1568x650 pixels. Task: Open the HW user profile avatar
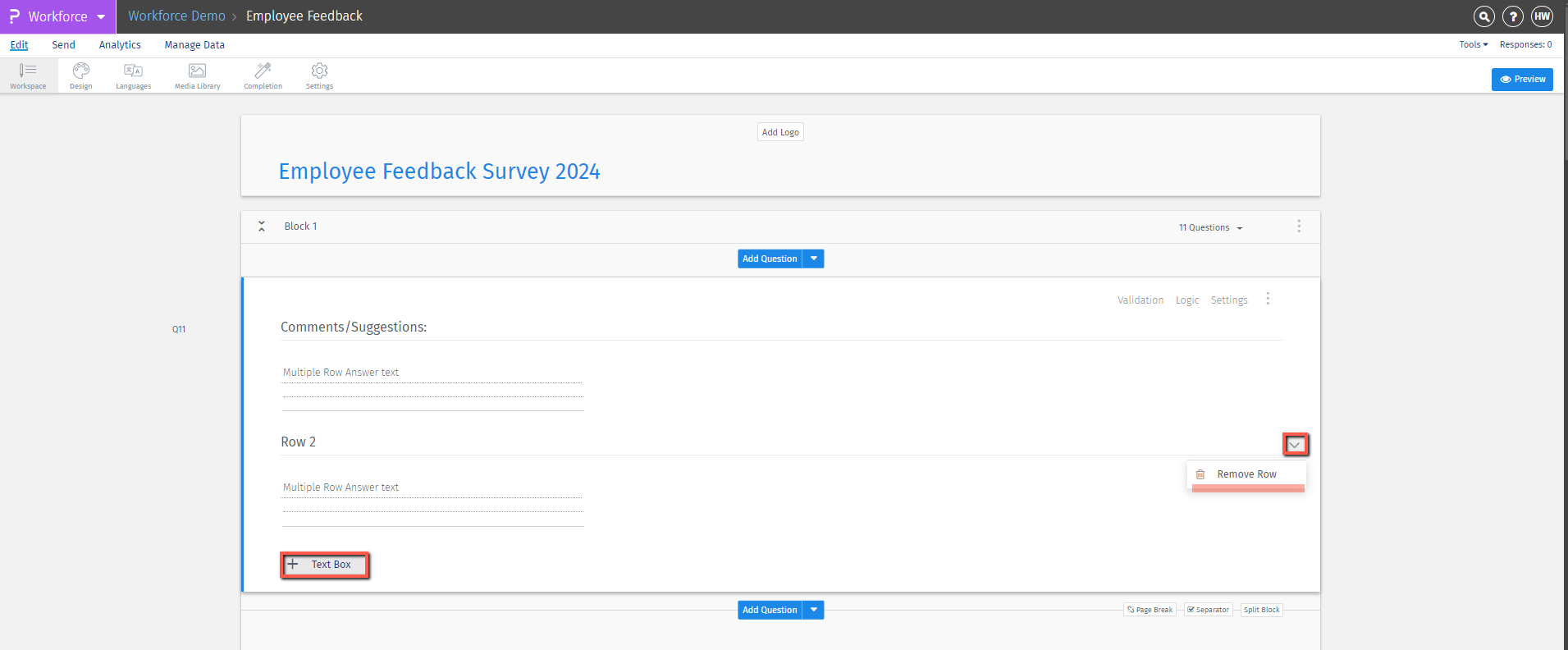tap(1542, 16)
